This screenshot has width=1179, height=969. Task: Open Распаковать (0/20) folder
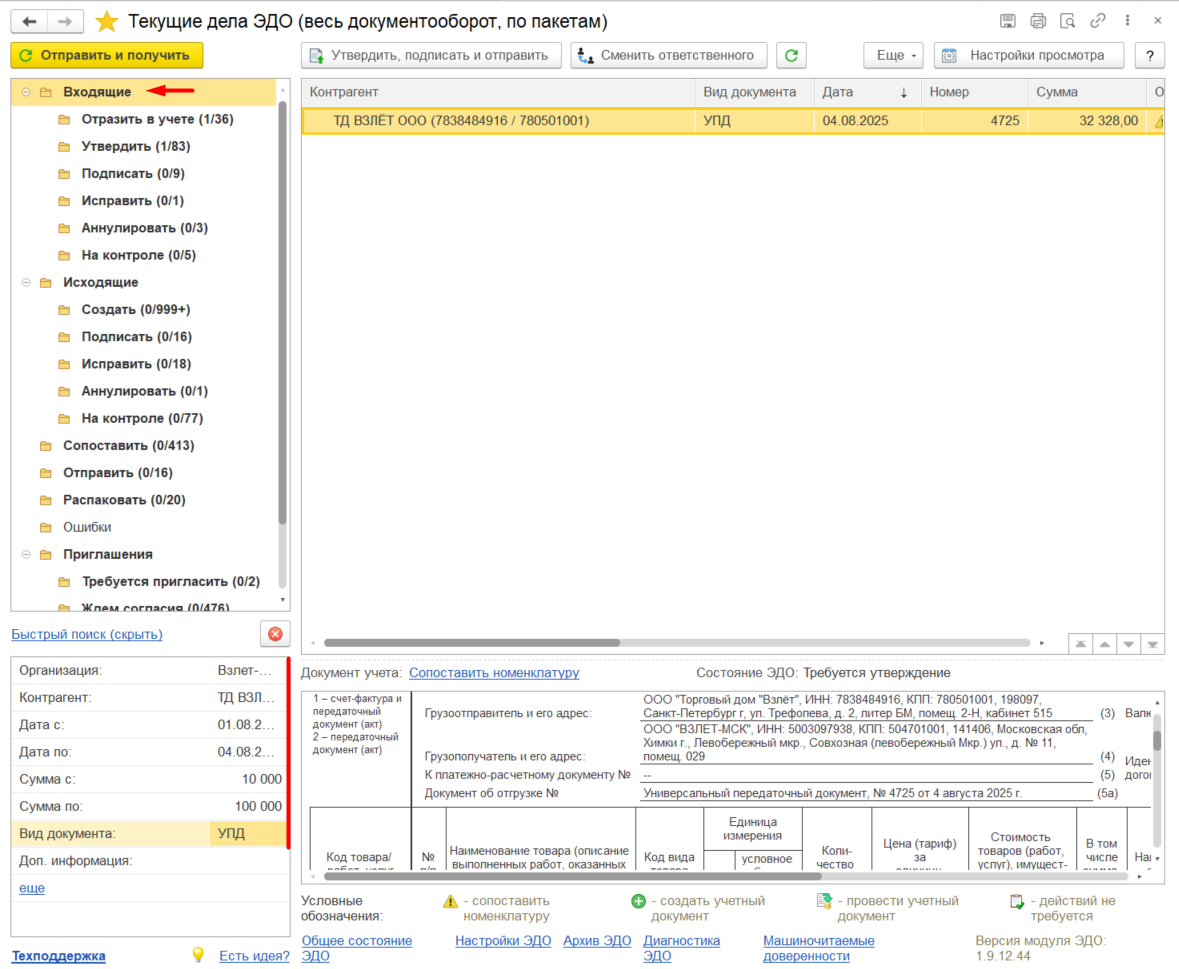point(124,500)
